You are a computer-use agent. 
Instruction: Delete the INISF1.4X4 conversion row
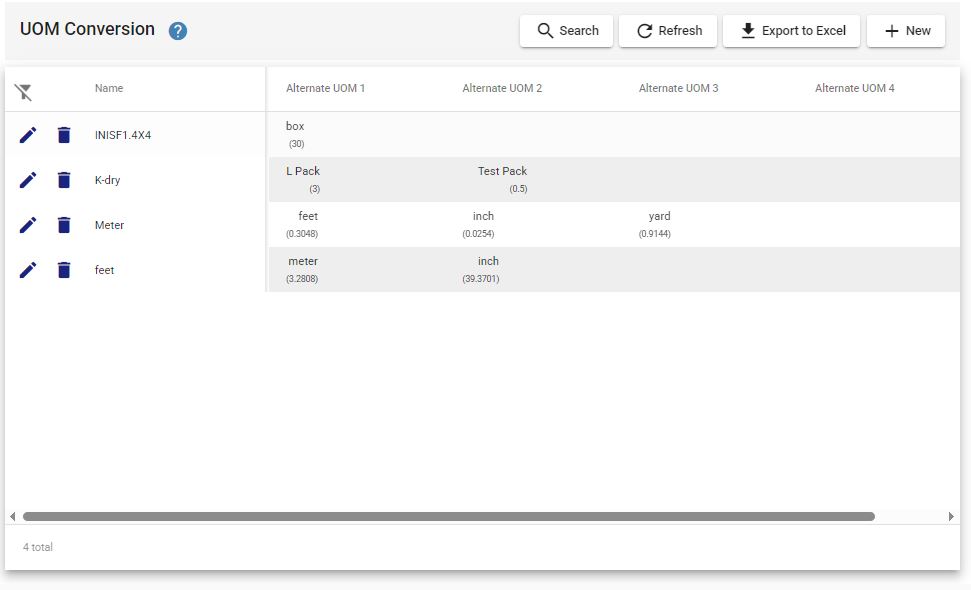click(x=64, y=135)
